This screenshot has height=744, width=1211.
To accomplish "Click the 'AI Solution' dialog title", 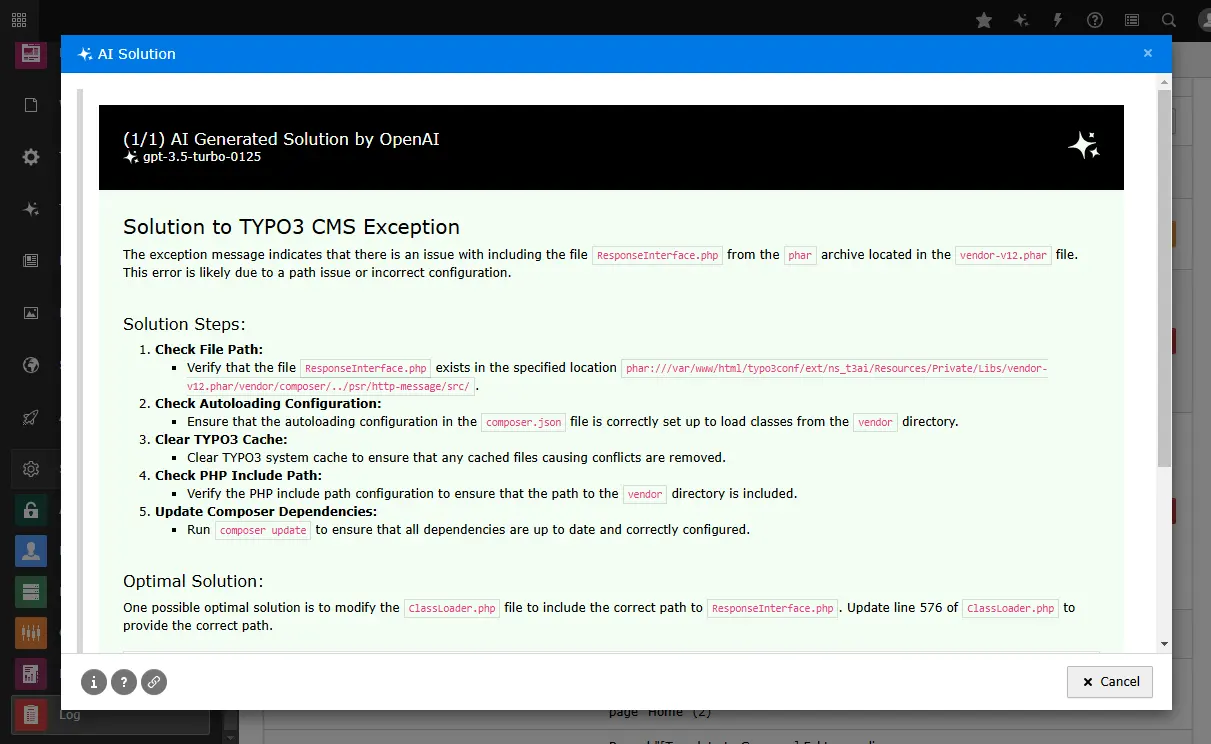I will [136, 54].
